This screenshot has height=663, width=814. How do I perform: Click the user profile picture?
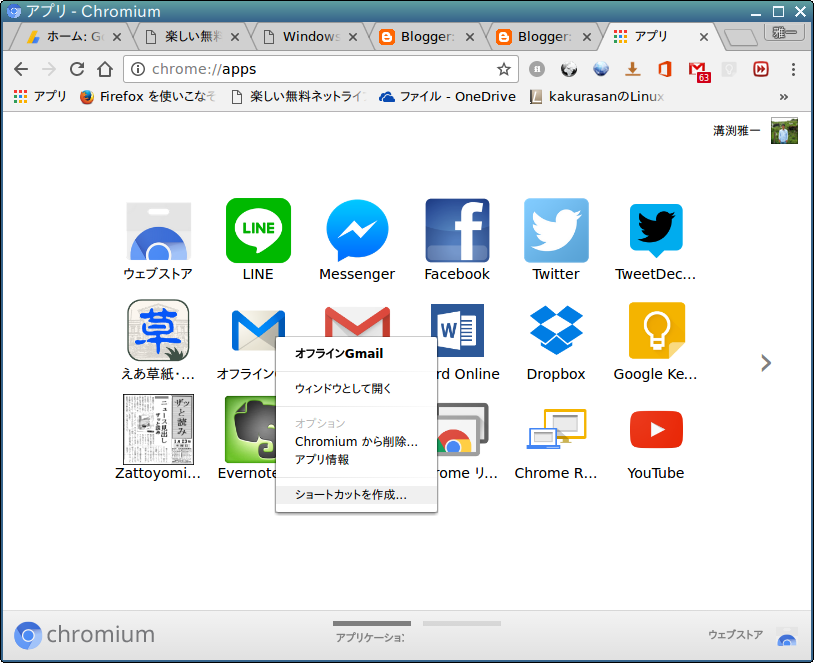tap(784, 131)
